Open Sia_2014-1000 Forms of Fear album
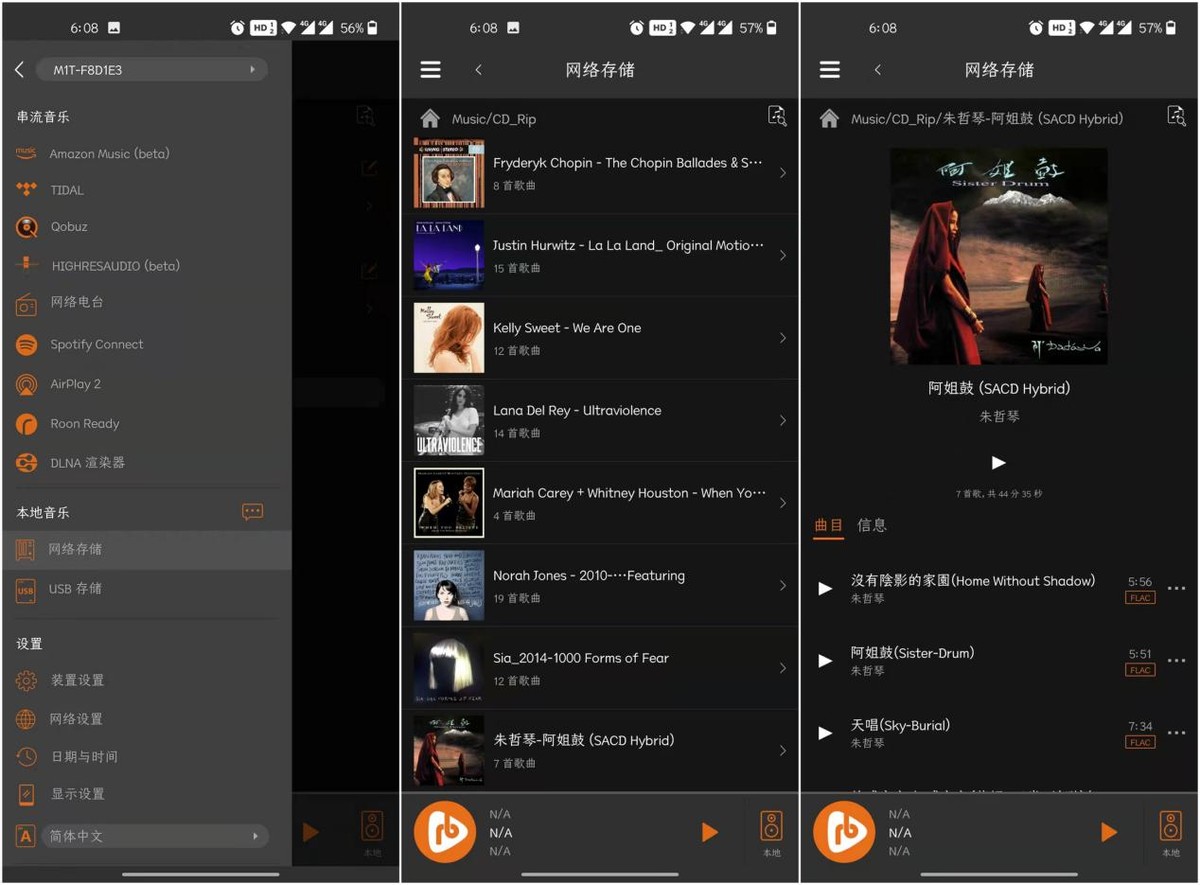The height and width of the screenshot is (885, 1200). [600, 668]
